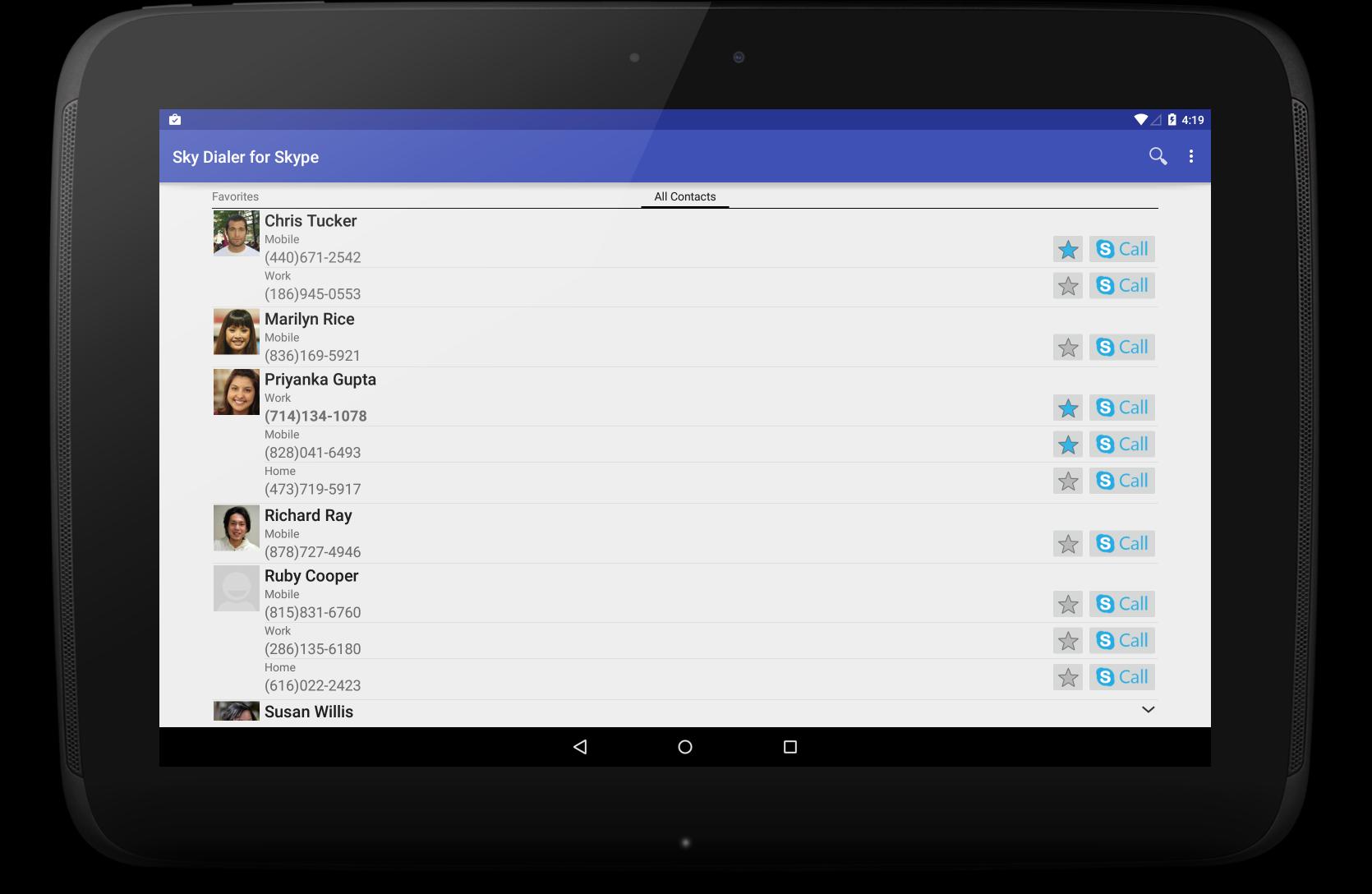Star Ruby Cooper's work number (286)135-6180
Viewport: 1372px width, 894px height.
1068,641
